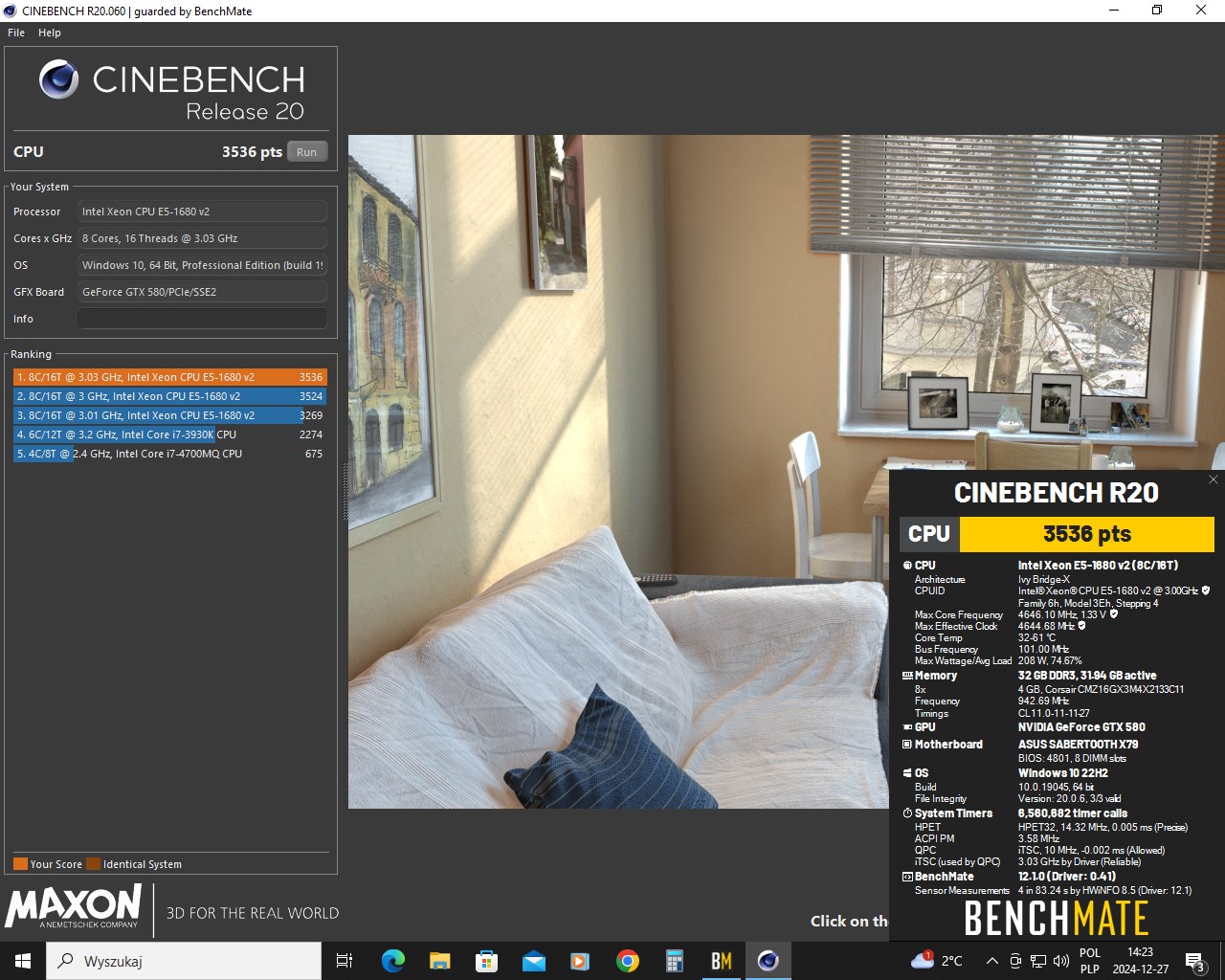Open the notification center icon
The width and height of the screenshot is (1225, 980).
click(1195, 961)
